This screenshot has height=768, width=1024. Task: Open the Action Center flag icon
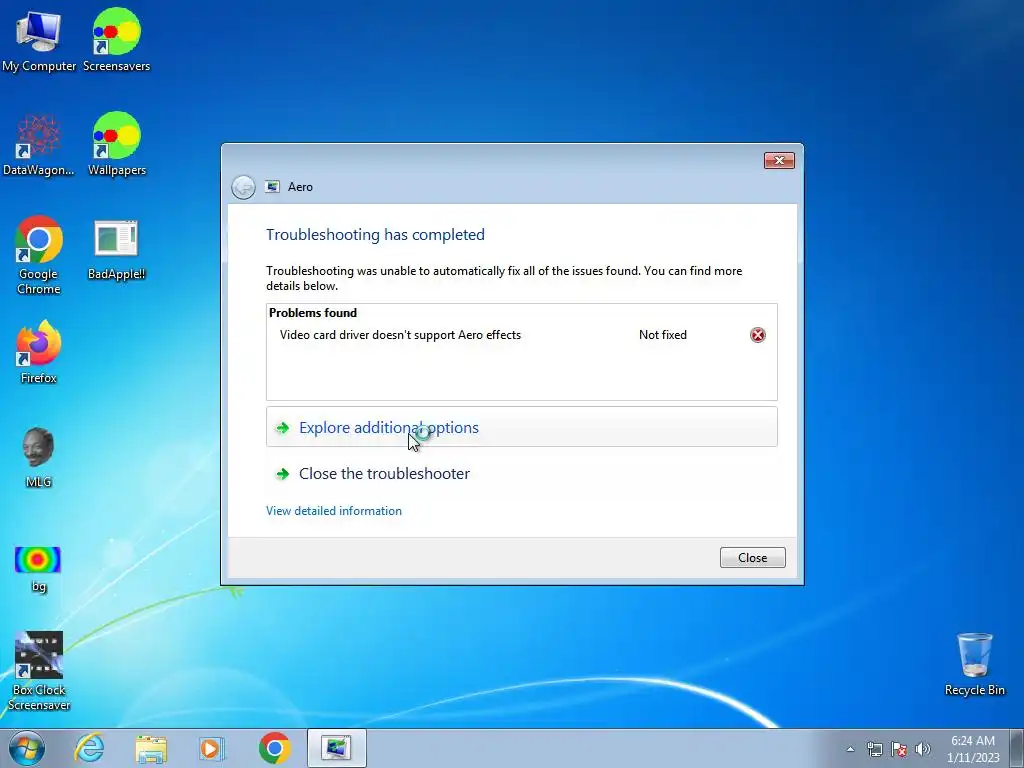[899, 749]
